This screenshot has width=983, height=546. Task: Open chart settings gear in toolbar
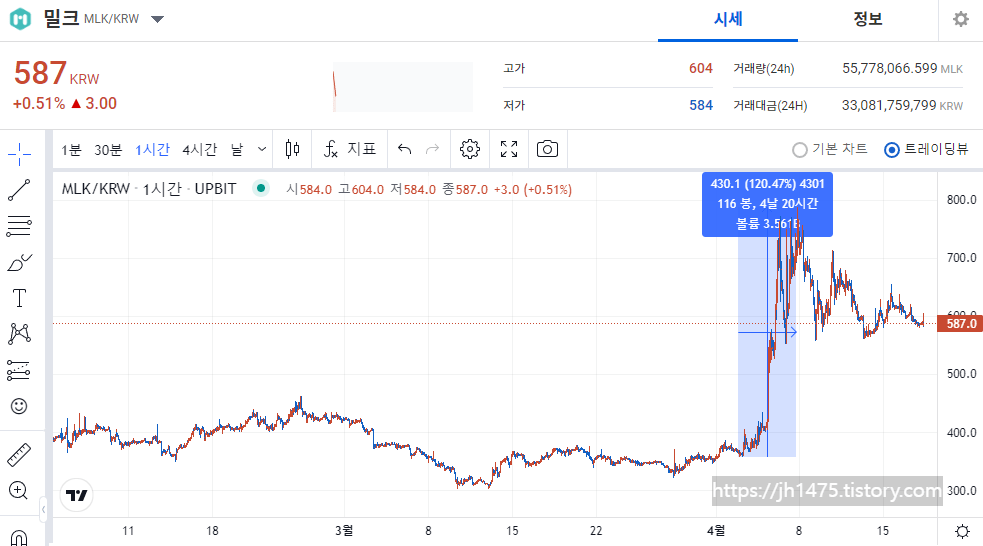(x=470, y=149)
